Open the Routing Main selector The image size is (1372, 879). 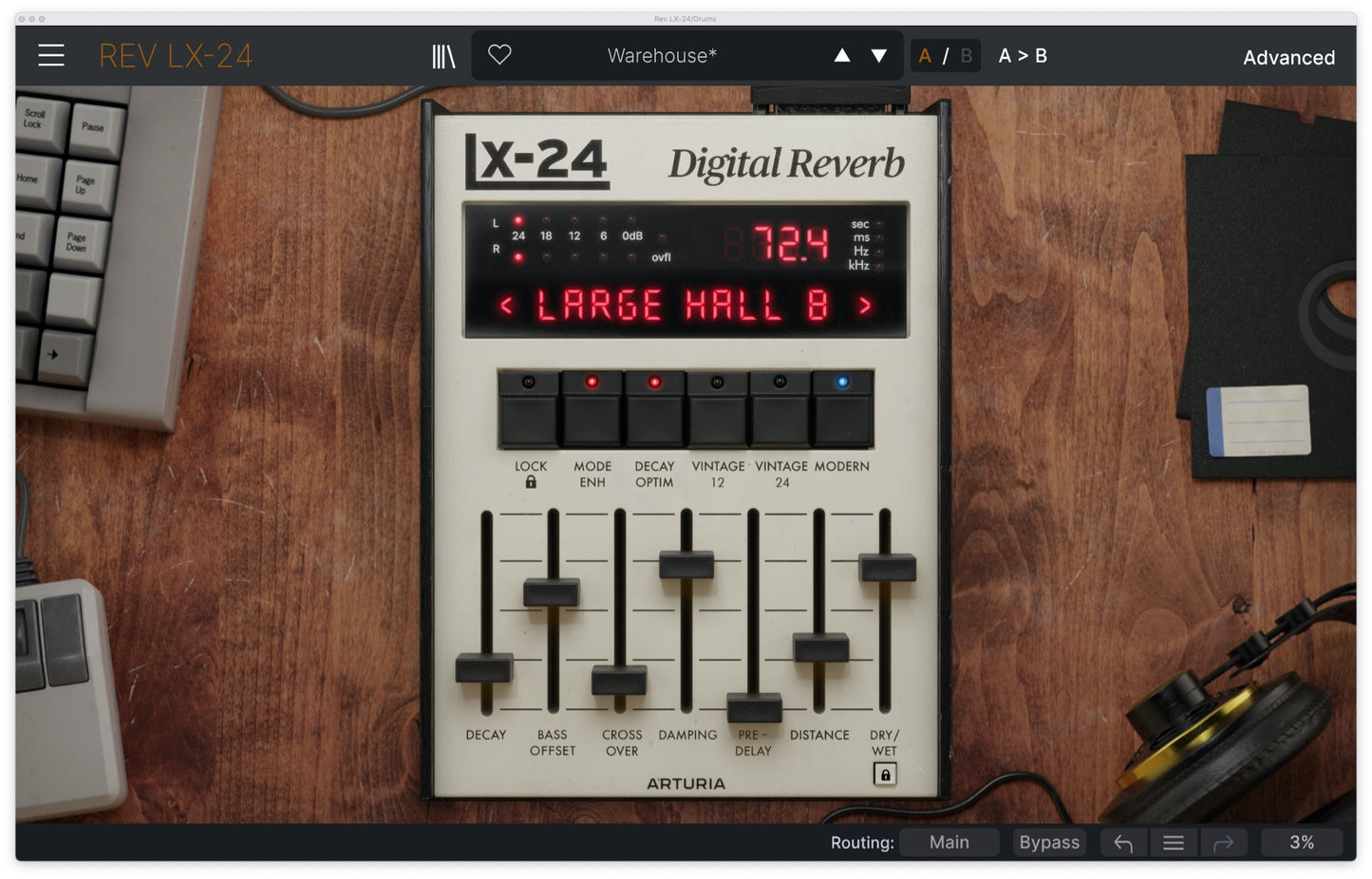pyautogui.click(x=949, y=842)
